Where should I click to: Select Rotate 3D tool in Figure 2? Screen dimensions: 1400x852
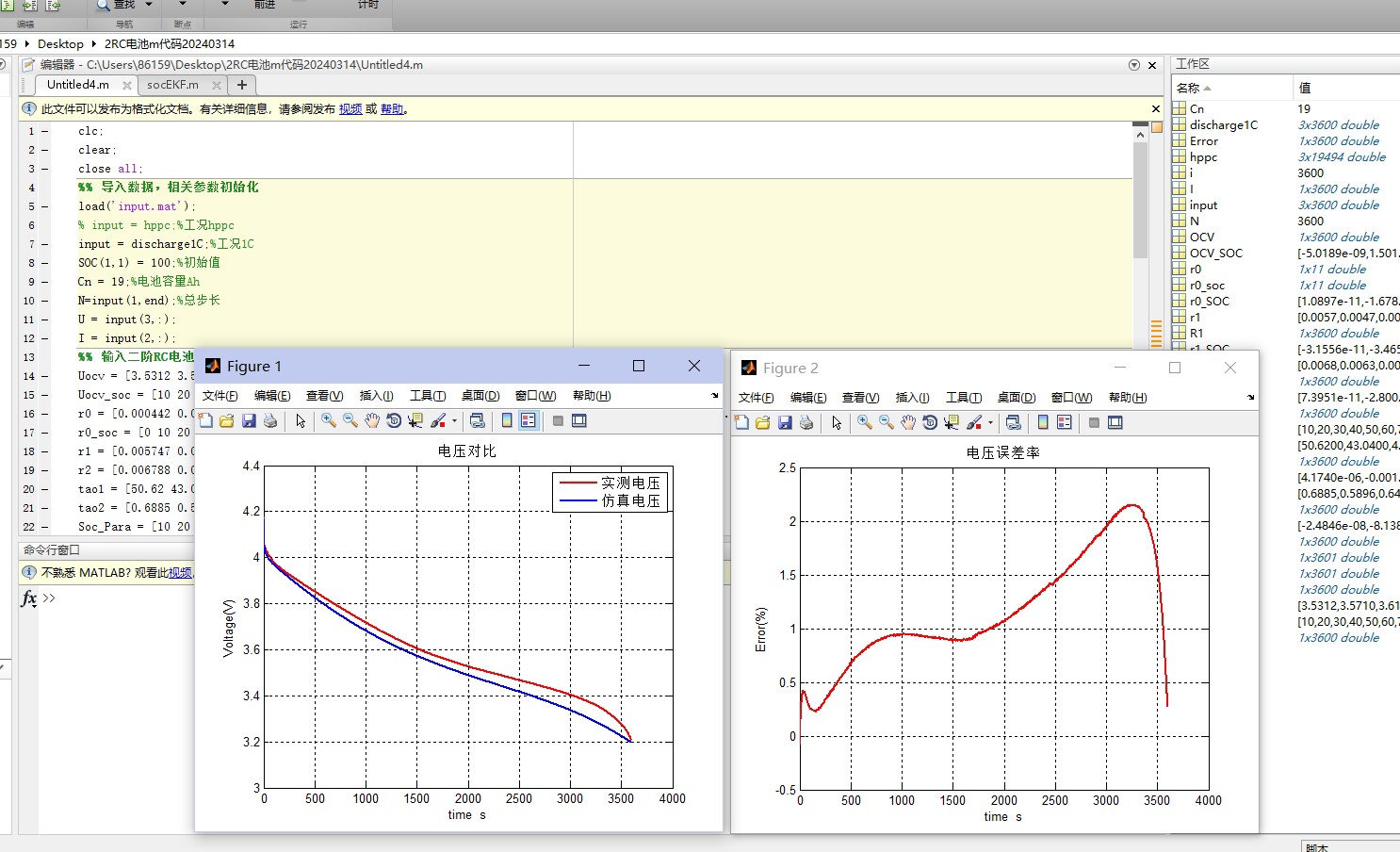[x=930, y=422]
